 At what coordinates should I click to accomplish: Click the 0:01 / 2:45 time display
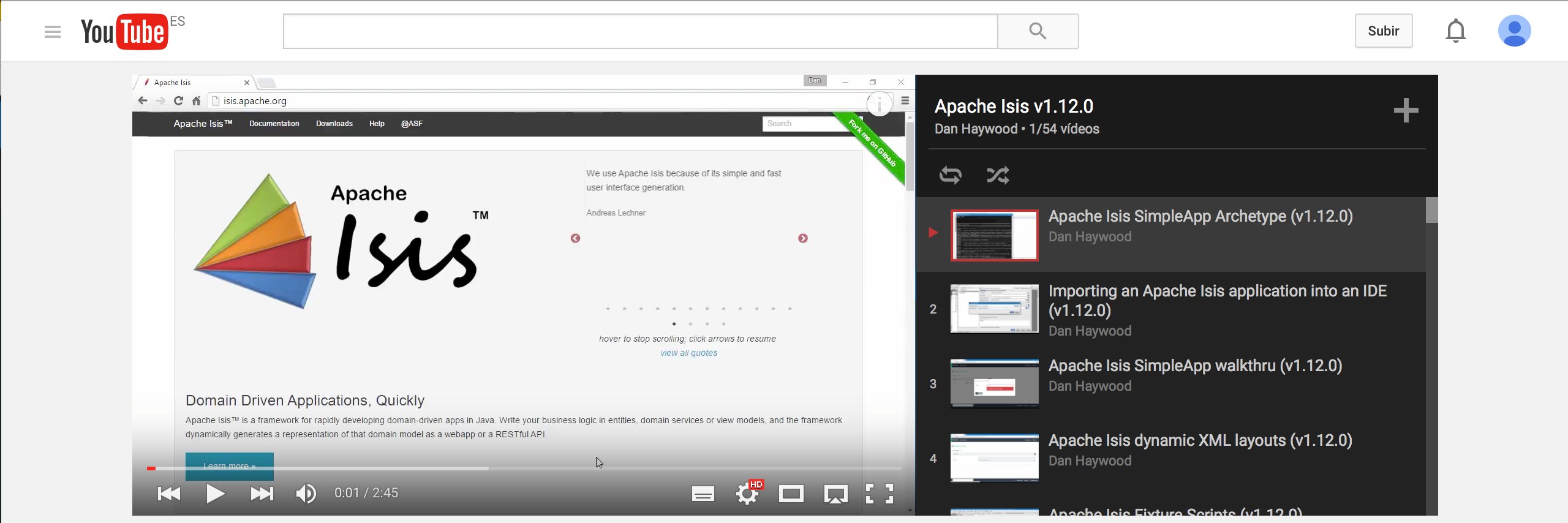[x=366, y=493]
